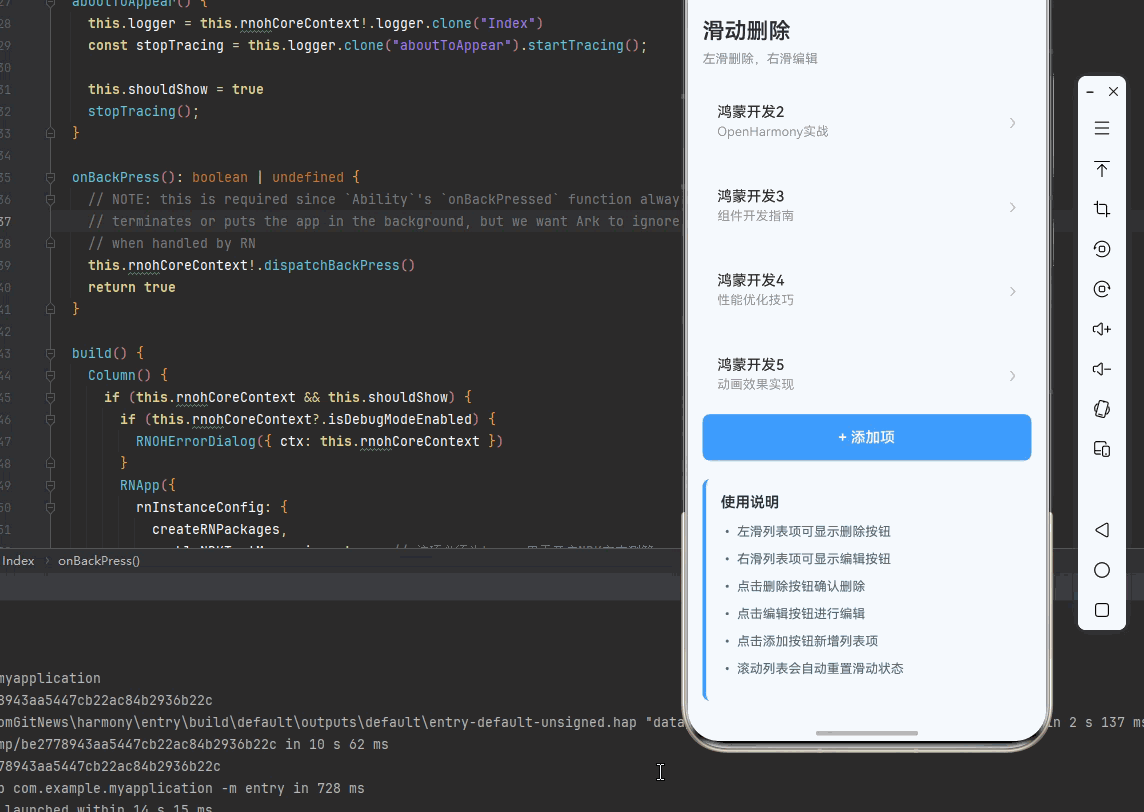Collapse the build() method fold marker
The width and height of the screenshot is (1144, 812).
click(50, 353)
